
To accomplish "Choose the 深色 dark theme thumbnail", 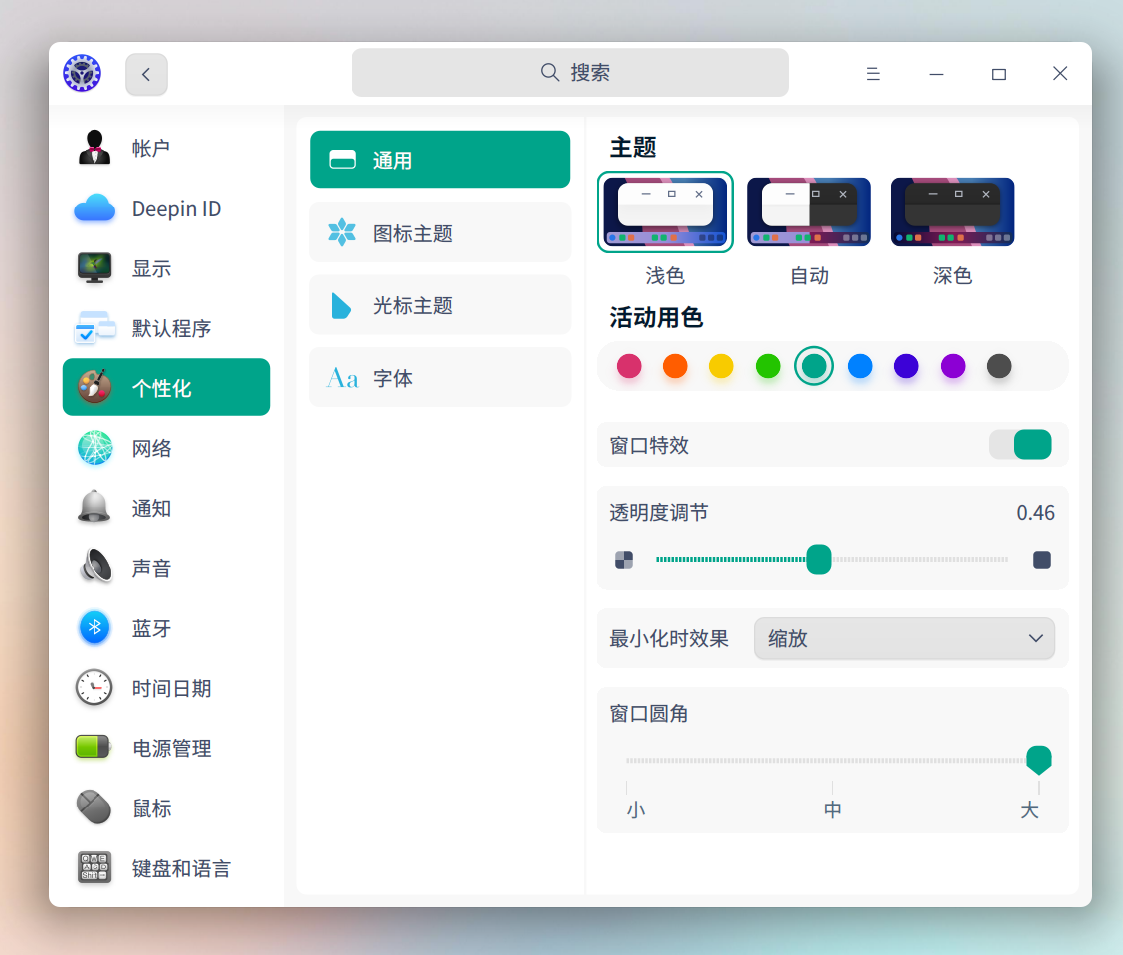I will tap(953, 212).
